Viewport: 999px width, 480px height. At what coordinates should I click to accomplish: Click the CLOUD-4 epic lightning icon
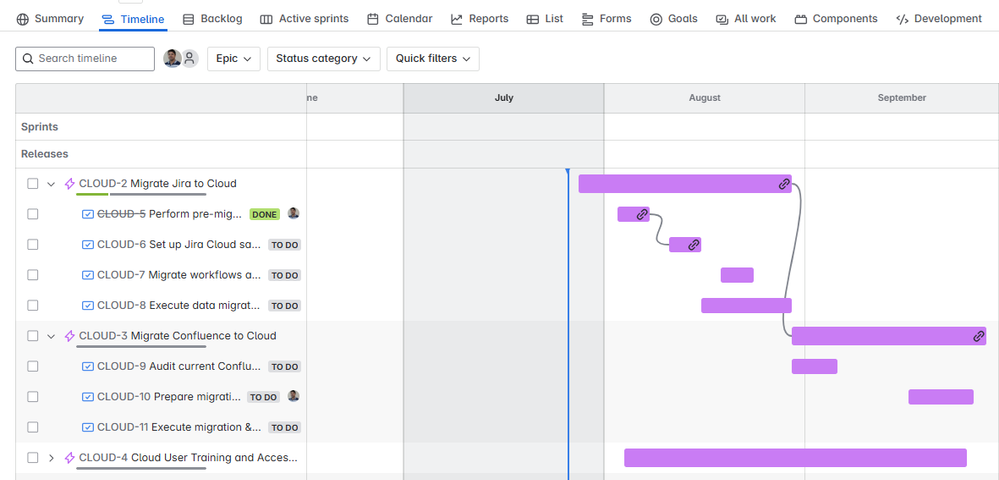point(70,458)
